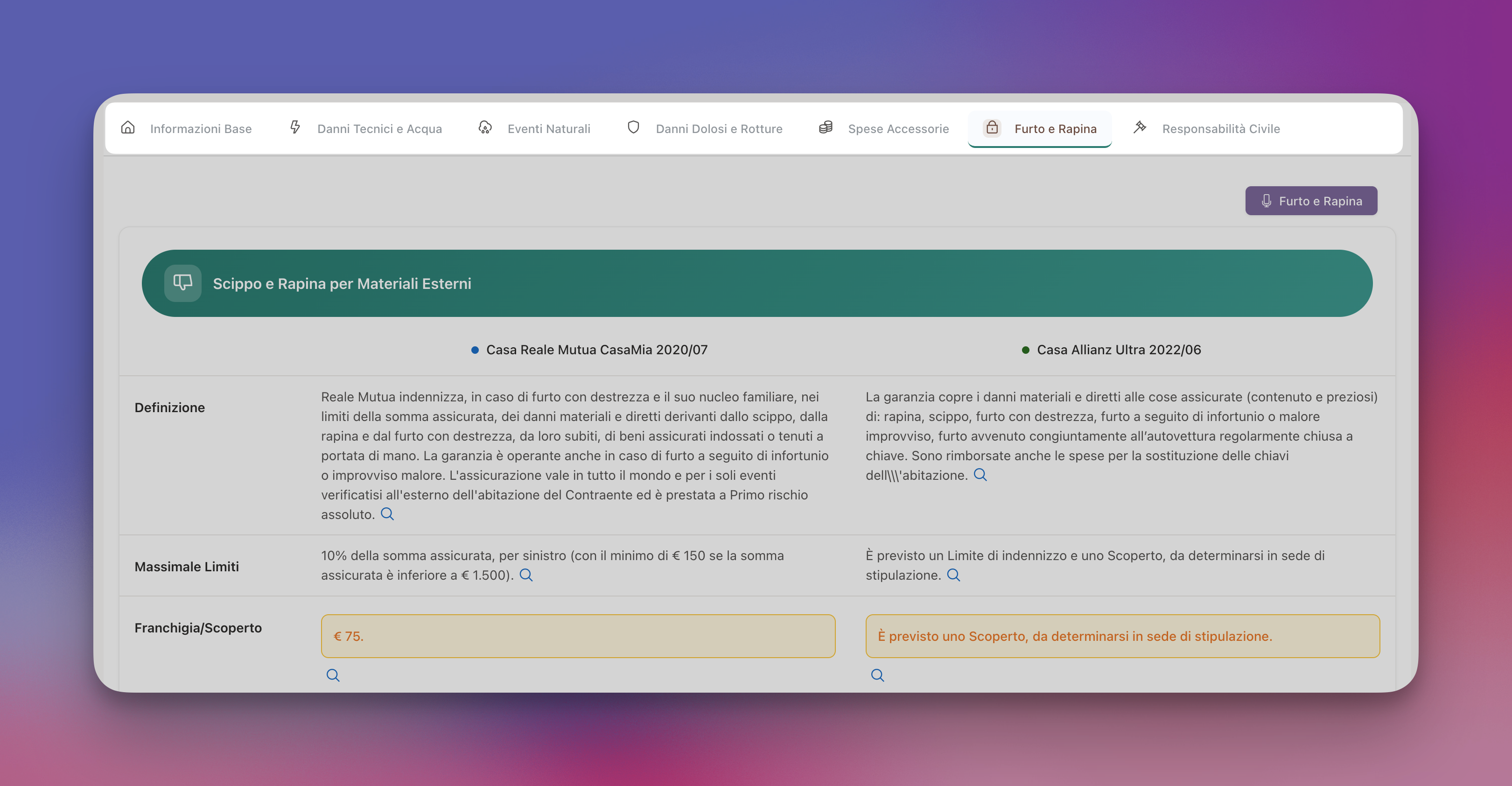
Task: Click the magnifier after Allianz definition text
Action: 980,475
